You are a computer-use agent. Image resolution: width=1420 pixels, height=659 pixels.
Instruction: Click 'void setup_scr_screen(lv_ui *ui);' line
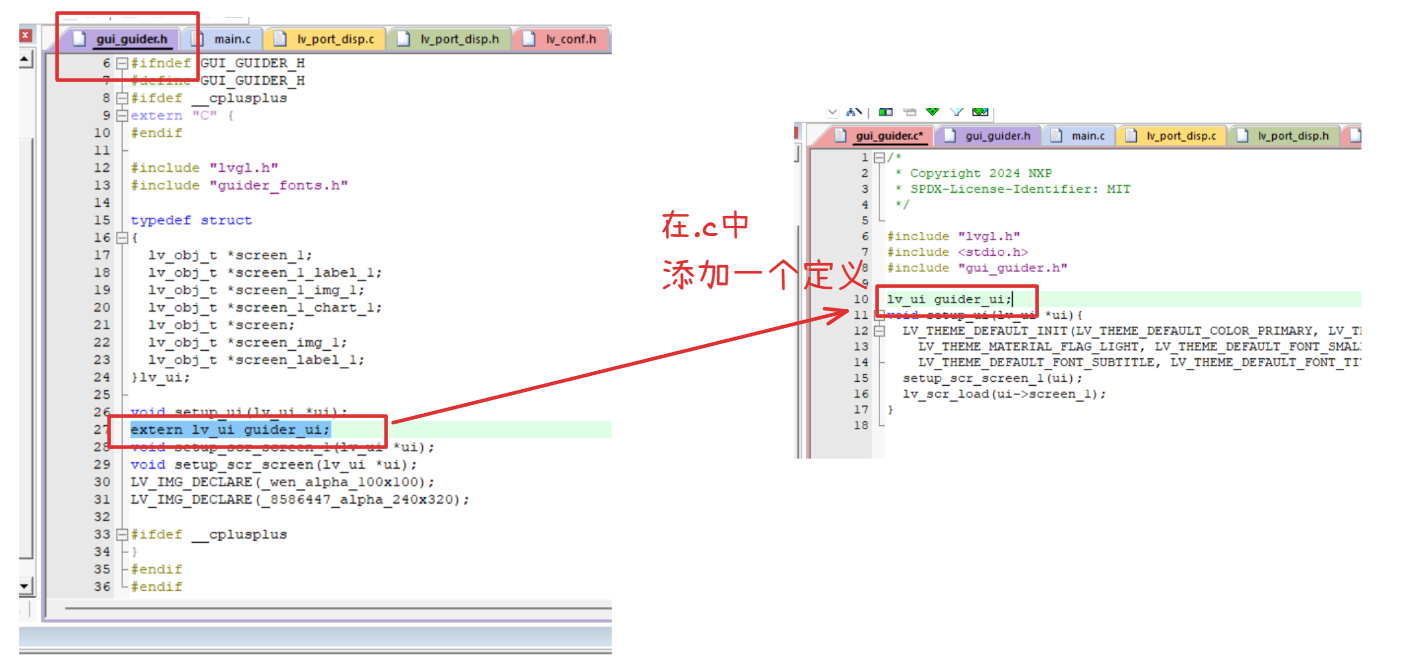tap(275, 464)
